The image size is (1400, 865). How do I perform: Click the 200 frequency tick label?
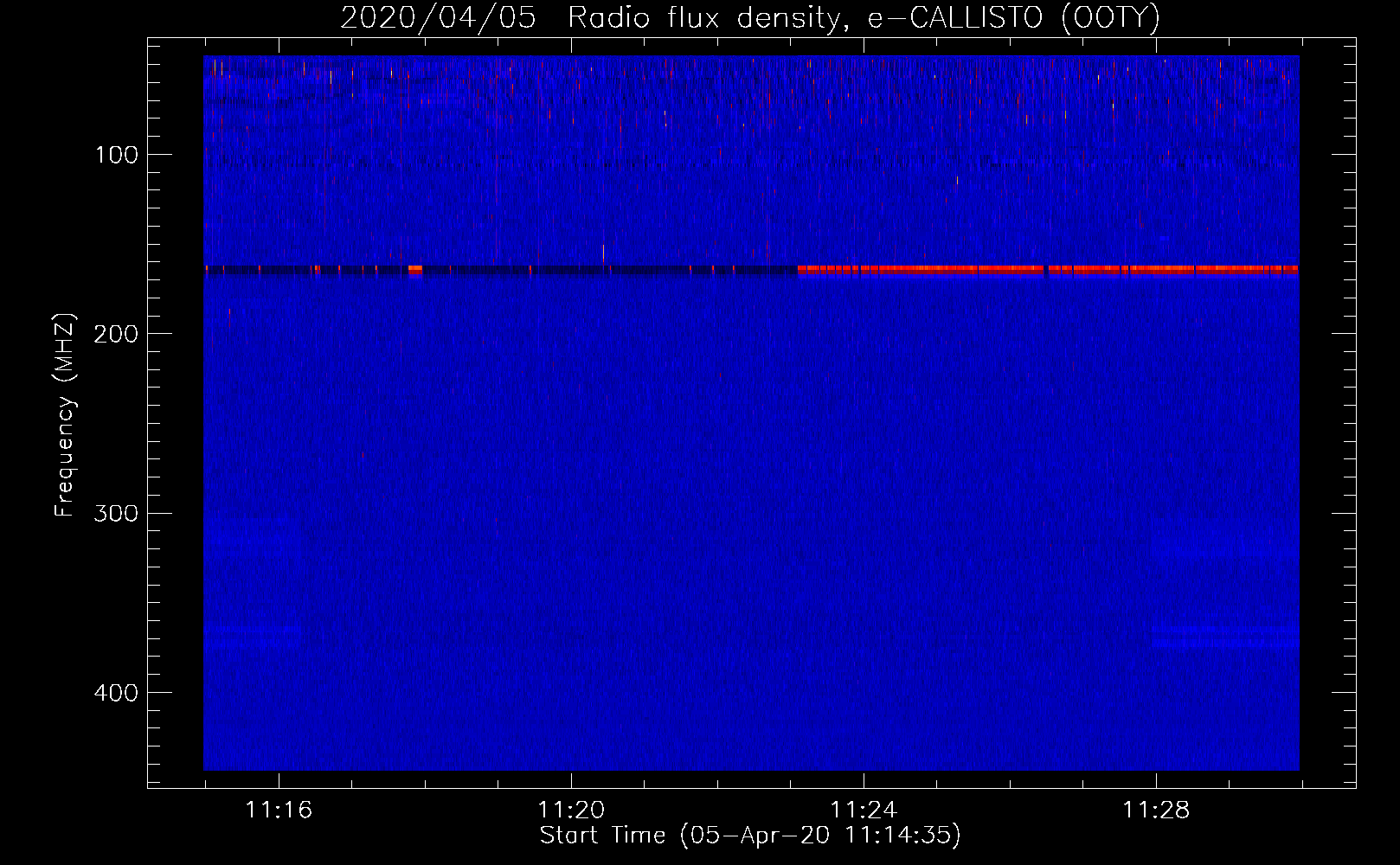click(x=116, y=334)
